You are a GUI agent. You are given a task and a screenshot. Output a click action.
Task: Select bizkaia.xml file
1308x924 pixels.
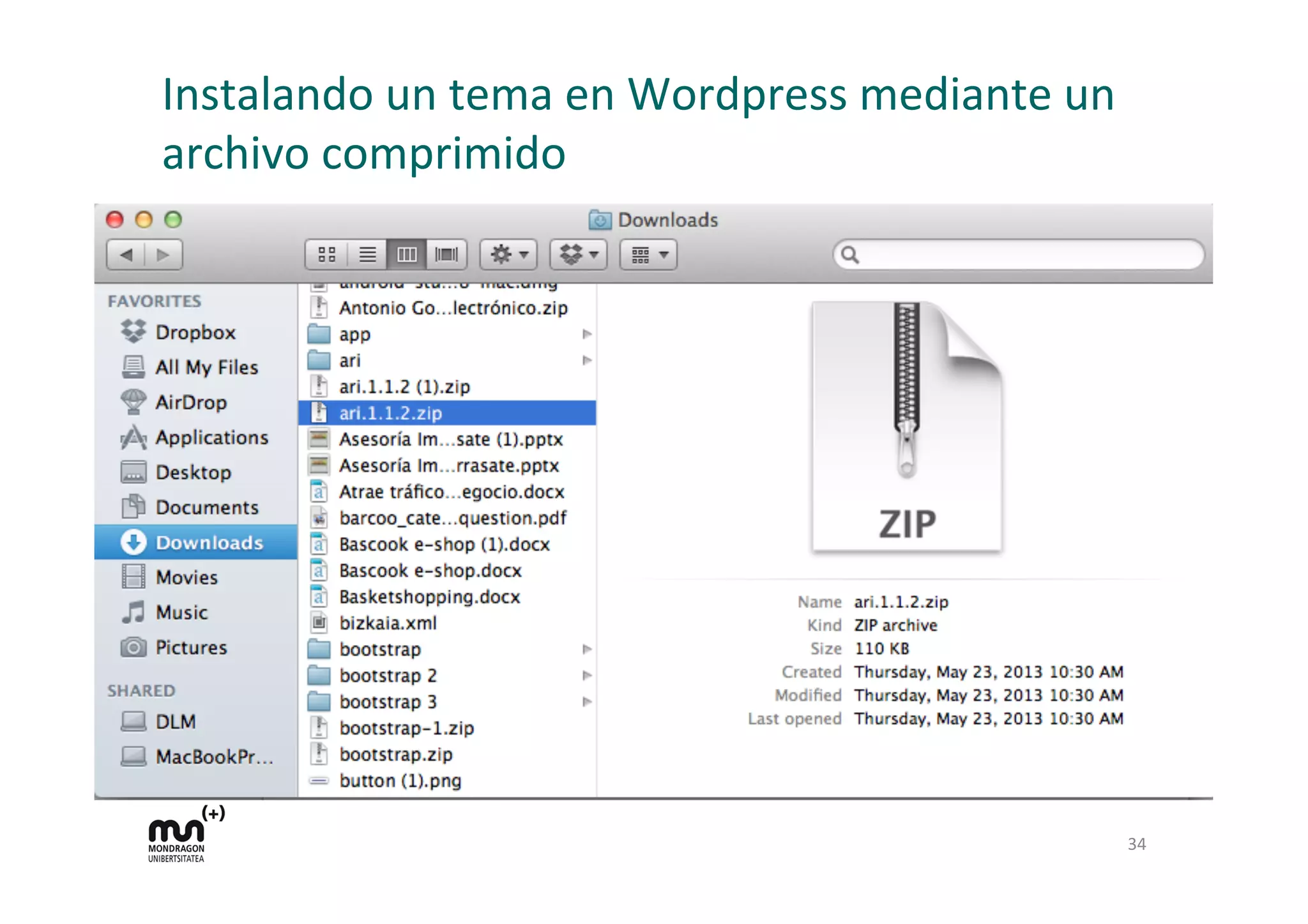point(447,623)
